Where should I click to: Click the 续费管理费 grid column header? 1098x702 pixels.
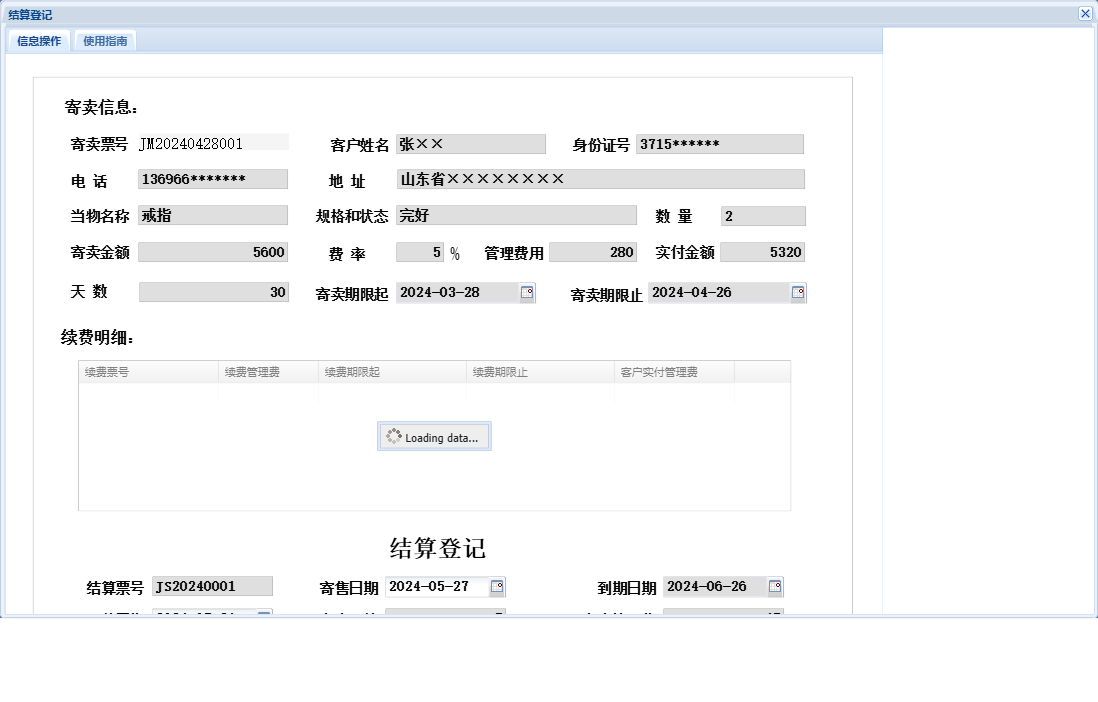click(270, 370)
